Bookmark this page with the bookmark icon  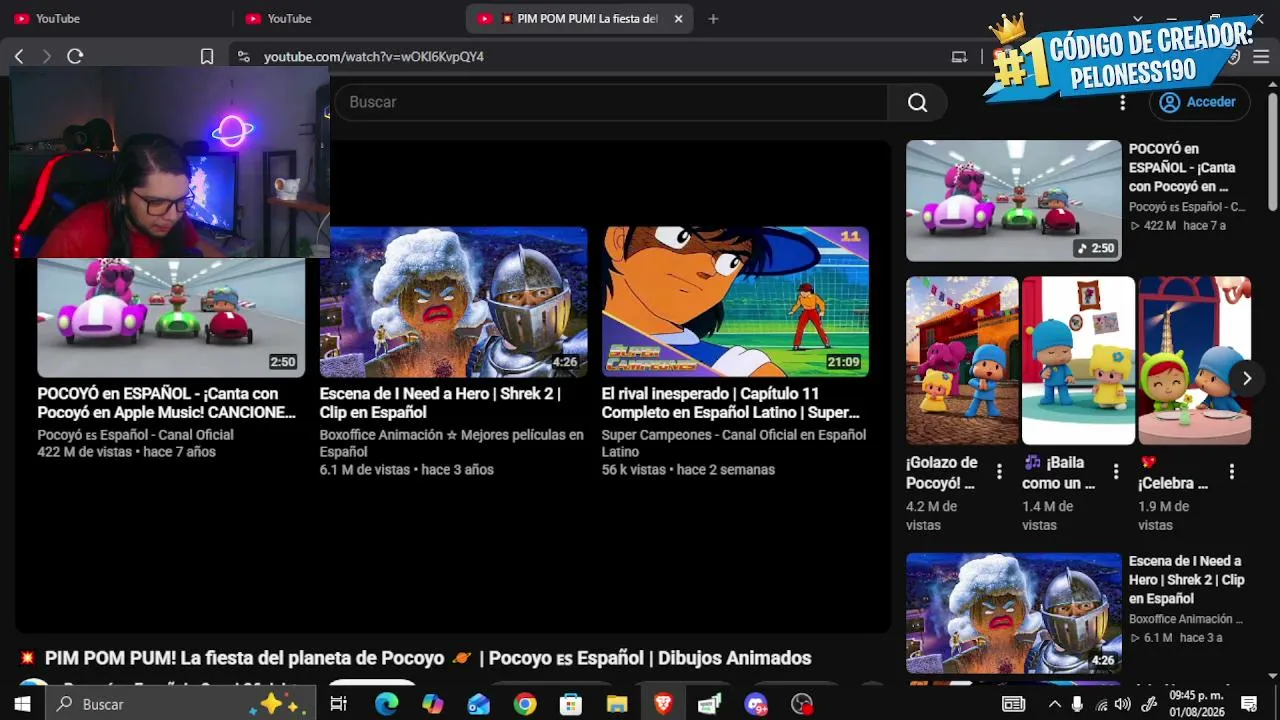coord(207,57)
